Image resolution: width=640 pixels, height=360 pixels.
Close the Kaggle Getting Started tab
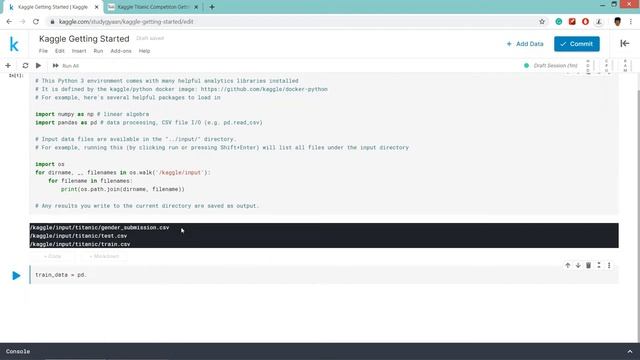(x=97, y=7)
